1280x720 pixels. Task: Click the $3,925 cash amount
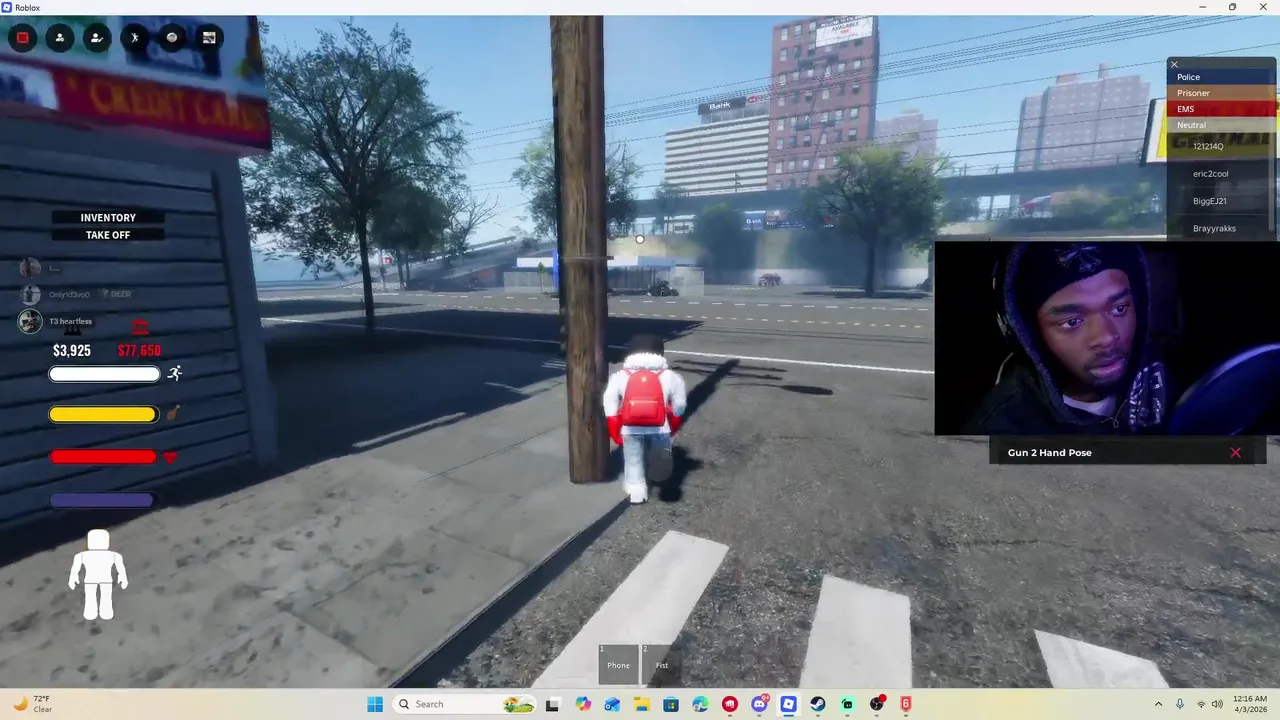(72, 351)
